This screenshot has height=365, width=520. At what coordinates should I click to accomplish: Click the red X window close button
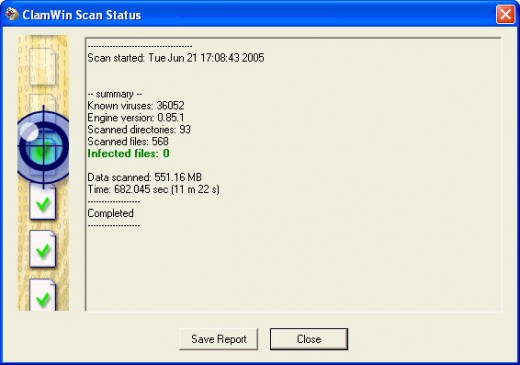(x=506, y=14)
